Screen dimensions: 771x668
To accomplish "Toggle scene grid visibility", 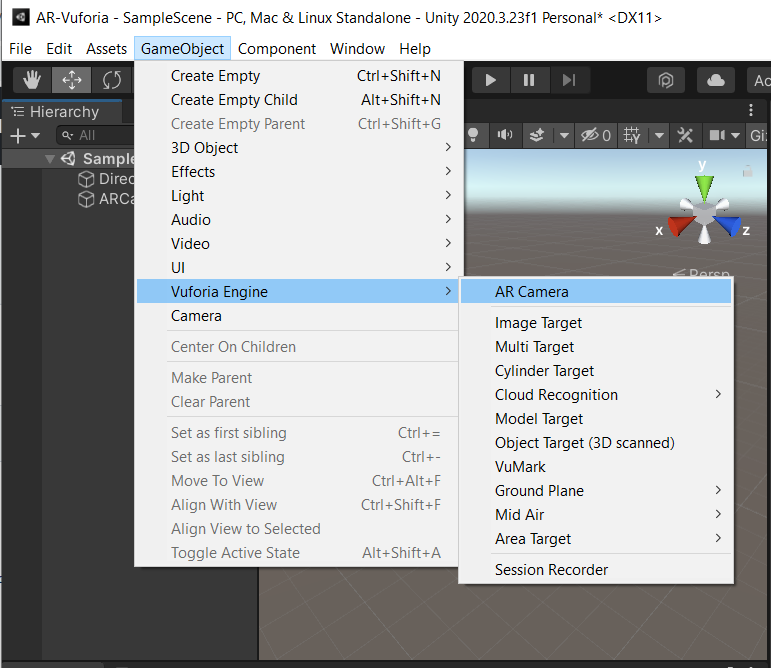I will [632, 135].
